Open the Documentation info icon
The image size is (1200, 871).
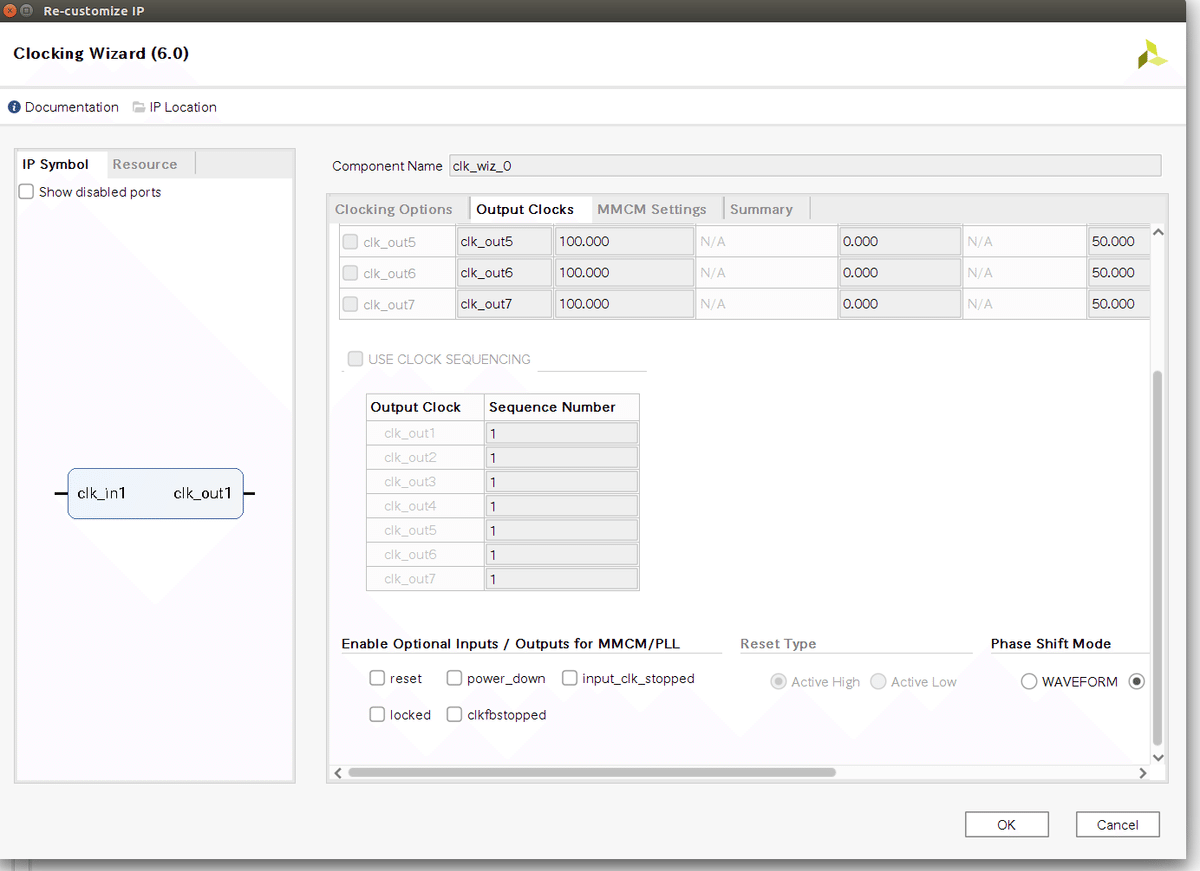14,107
